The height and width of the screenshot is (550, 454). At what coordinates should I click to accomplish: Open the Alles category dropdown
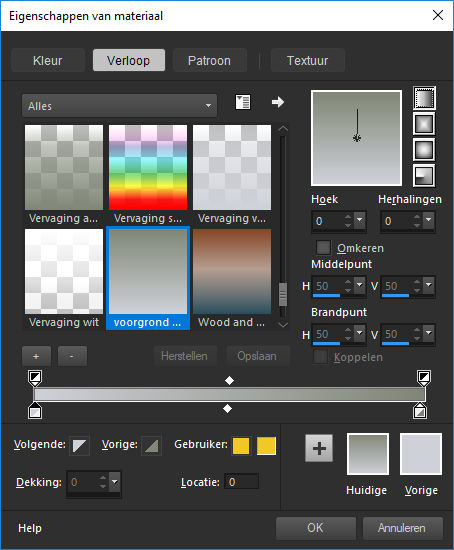tap(119, 106)
